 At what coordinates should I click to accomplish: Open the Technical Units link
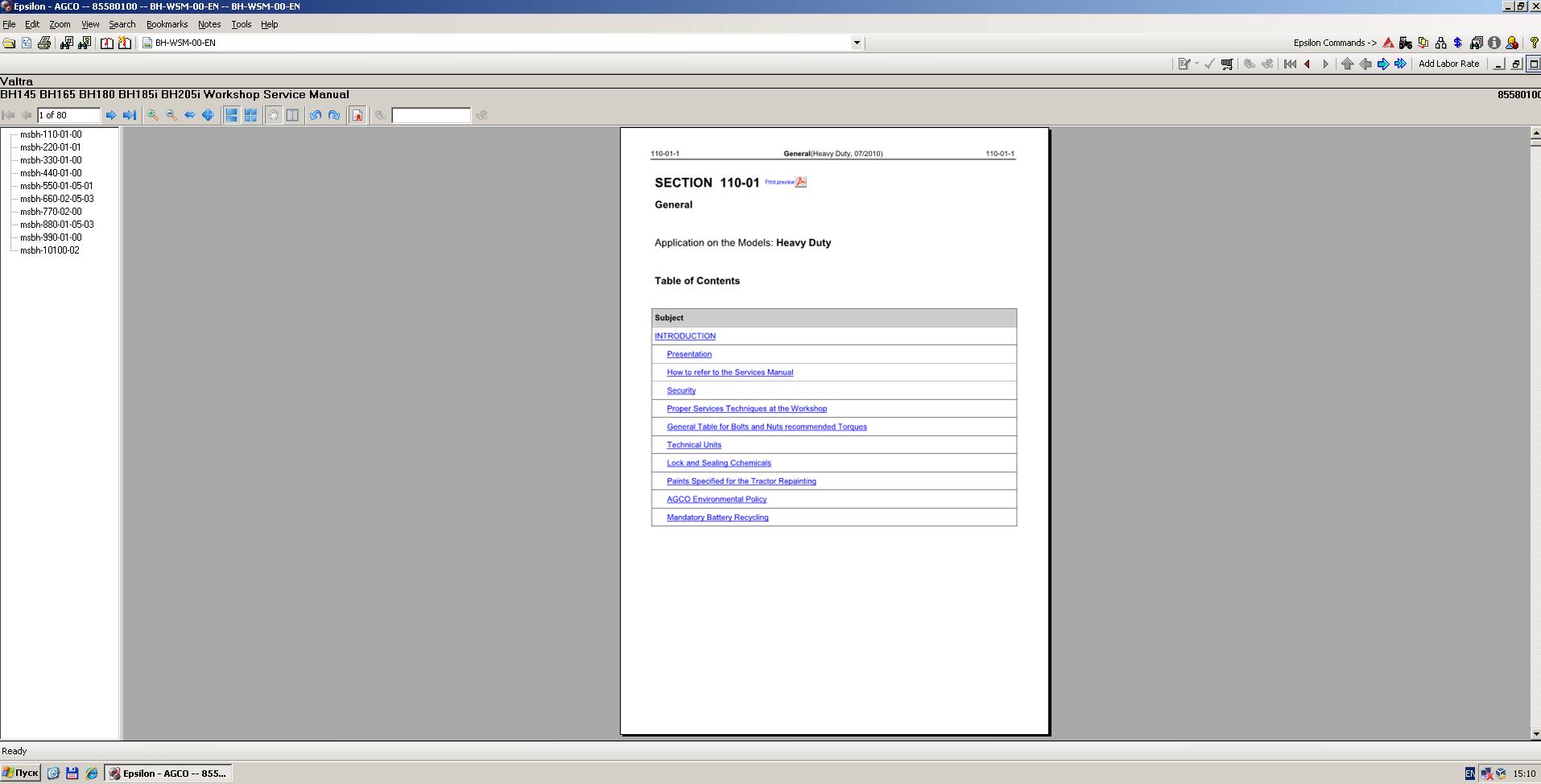[x=694, y=445]
